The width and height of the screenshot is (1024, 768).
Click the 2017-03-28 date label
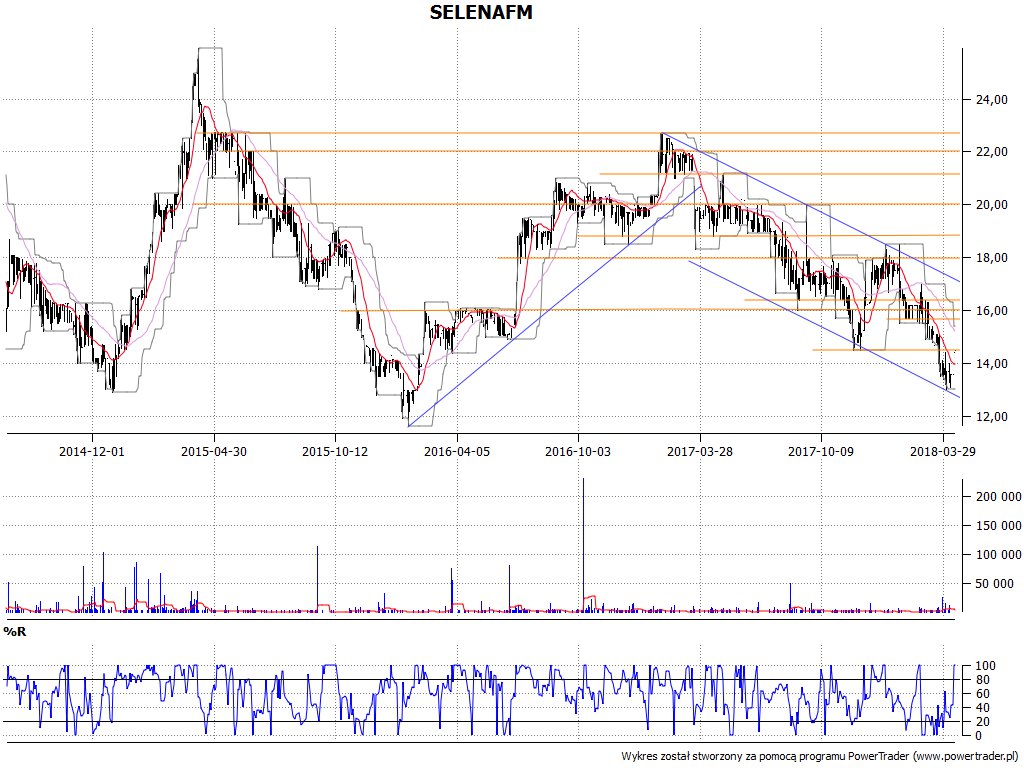pos(699,451)
